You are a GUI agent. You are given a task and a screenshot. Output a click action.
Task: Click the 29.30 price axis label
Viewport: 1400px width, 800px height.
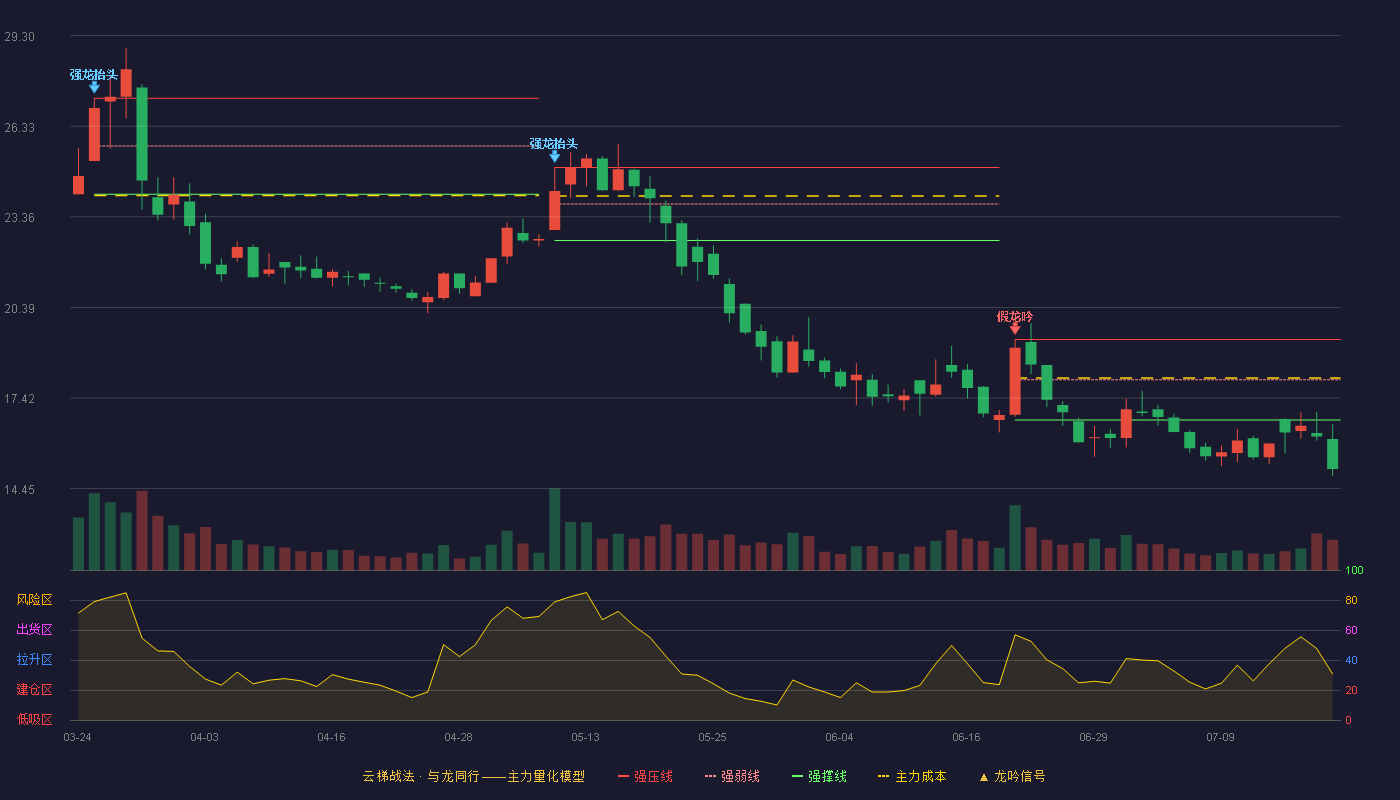(x=19, y=37)
